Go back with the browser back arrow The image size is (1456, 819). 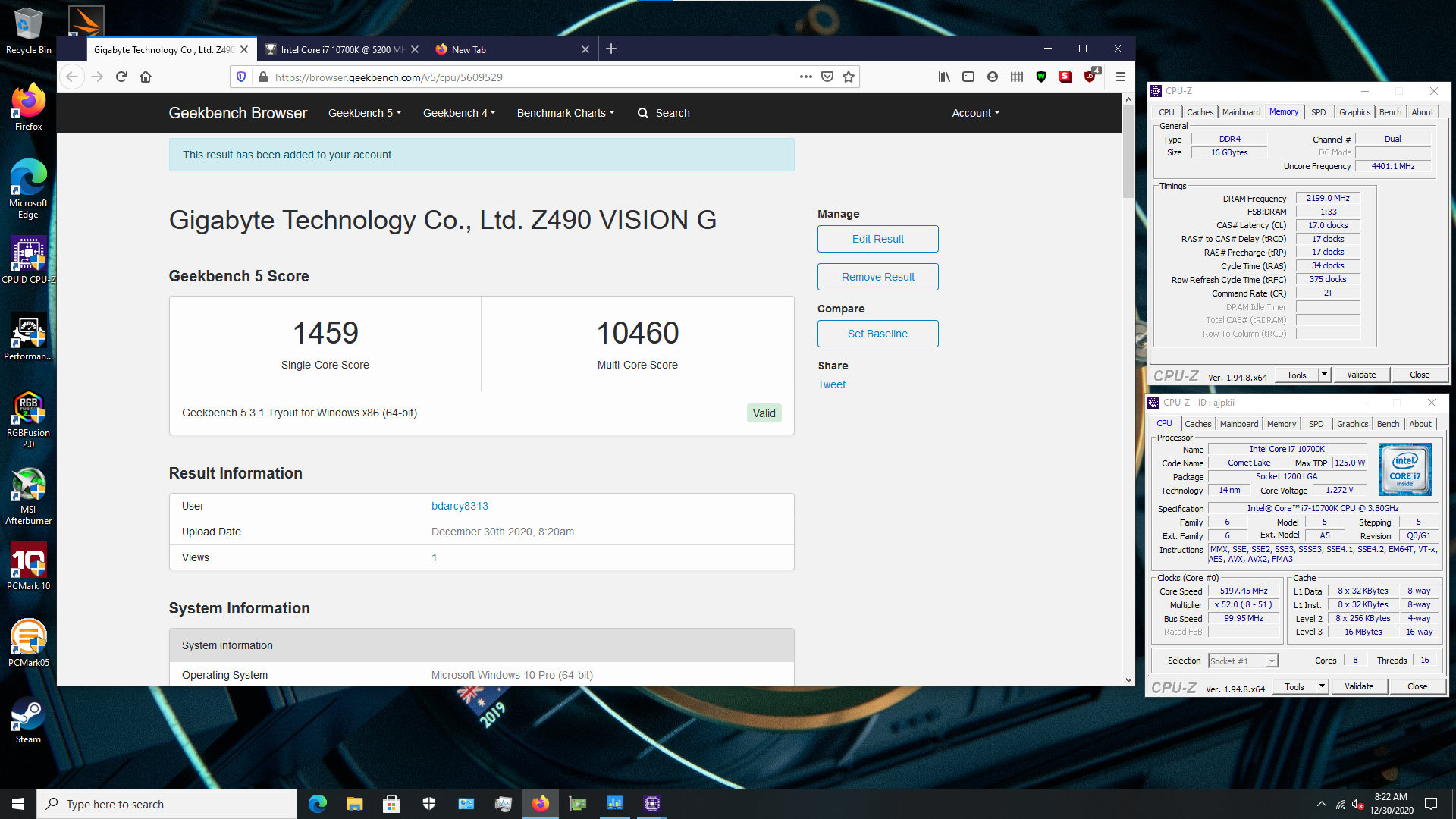pos(72,77)
